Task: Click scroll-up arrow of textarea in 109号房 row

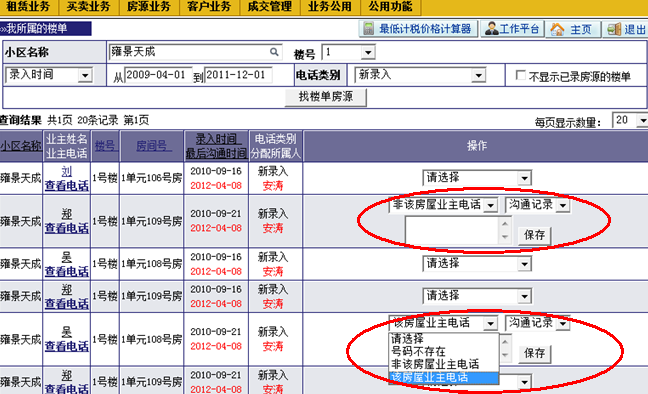Action: coord(505,224)
